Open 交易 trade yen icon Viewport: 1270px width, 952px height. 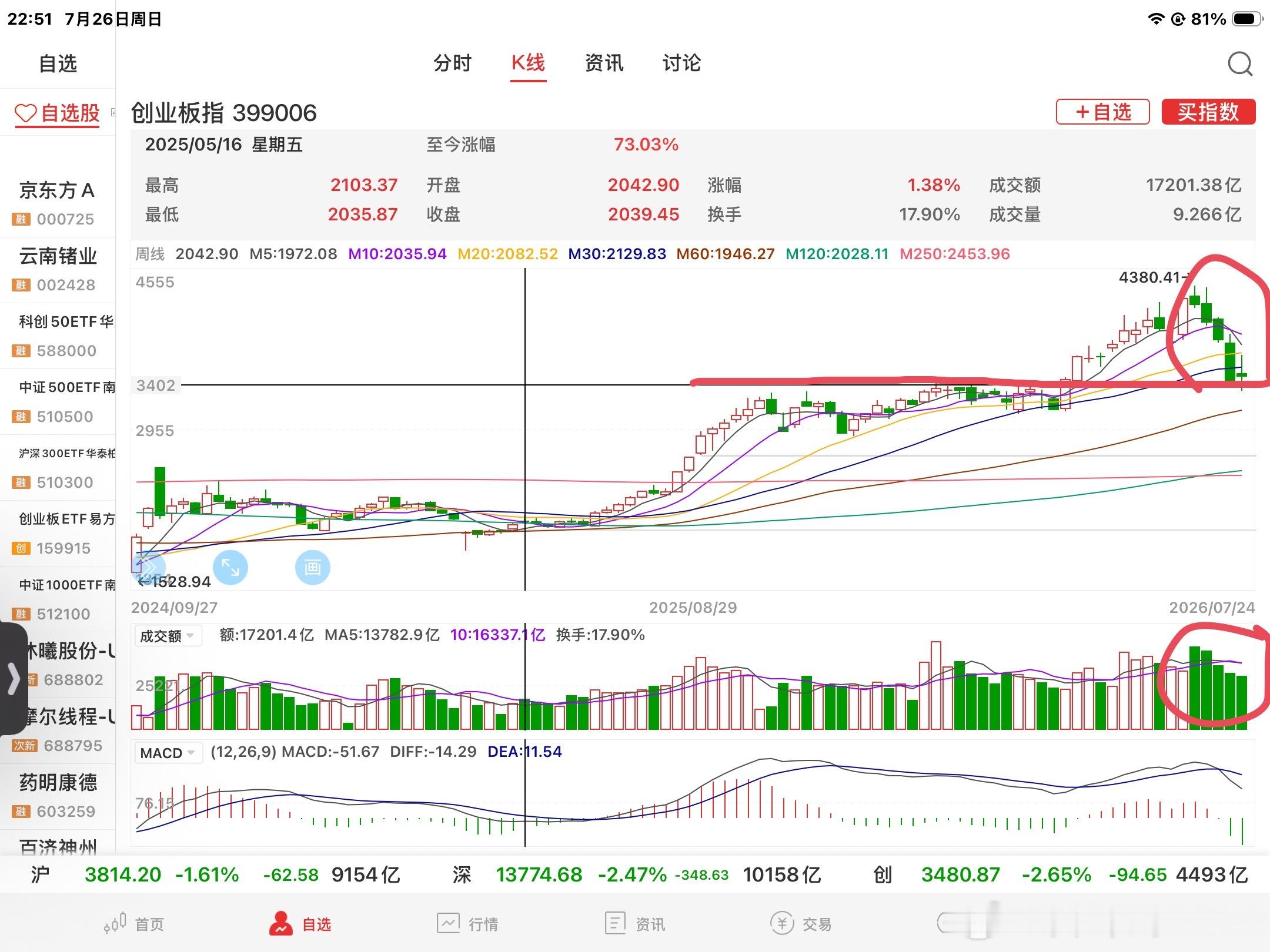click(x=782, y=924)
